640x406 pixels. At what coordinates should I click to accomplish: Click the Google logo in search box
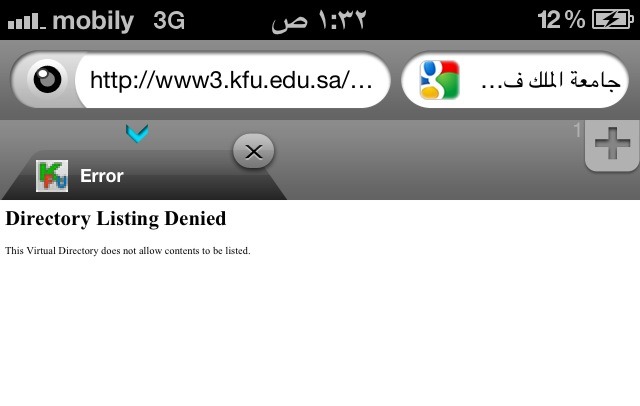click(440, 80)
